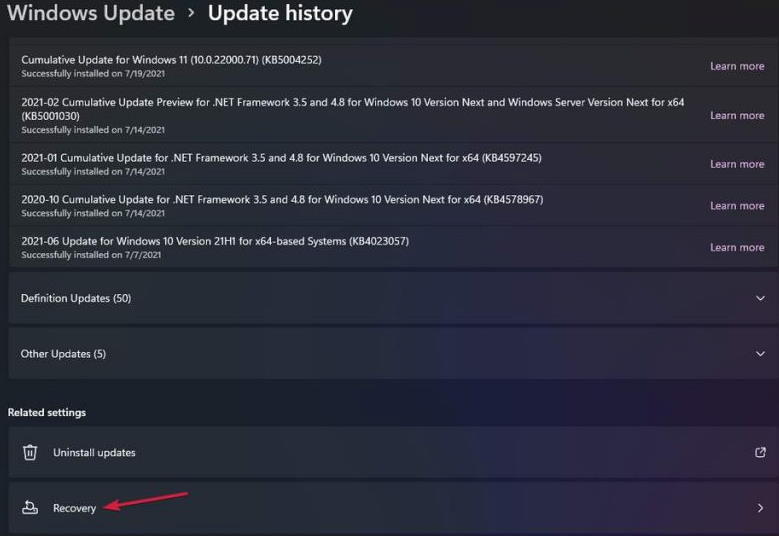Click the Definition Updates chevron arrow
Screen dimensions: 779x536
760,299
